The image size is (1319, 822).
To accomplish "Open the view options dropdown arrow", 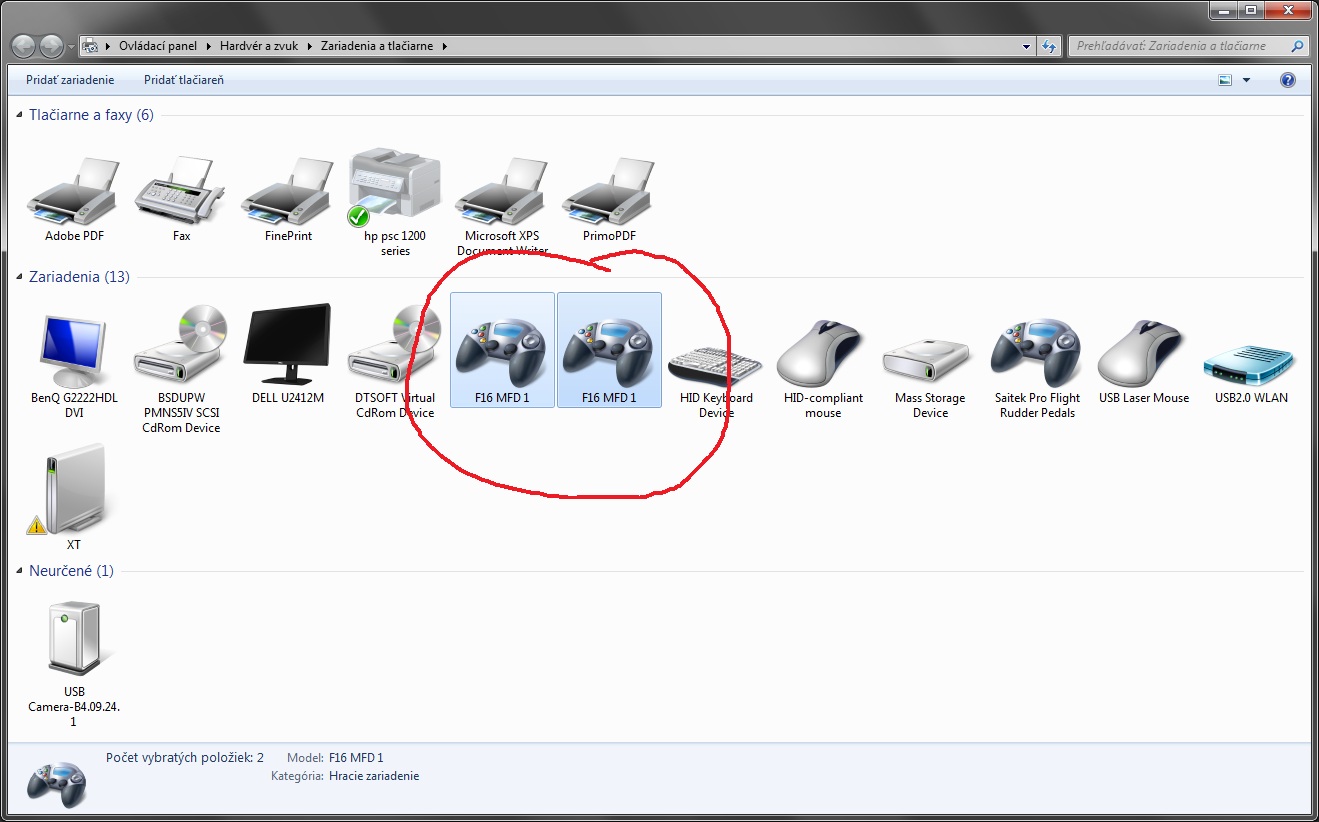I will click(1246, 80).
